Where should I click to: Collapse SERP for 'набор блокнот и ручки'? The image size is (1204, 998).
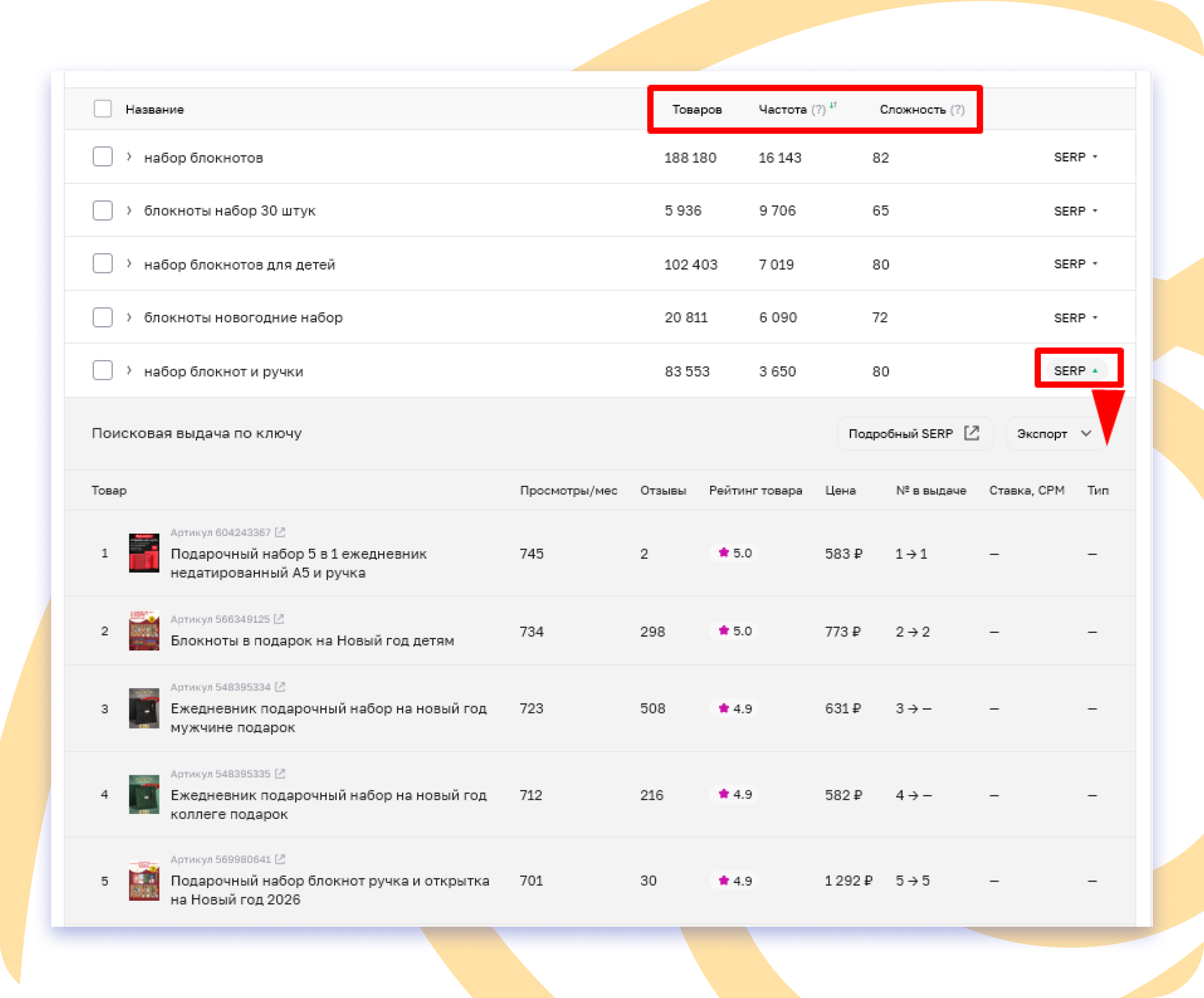[1076, 370]
